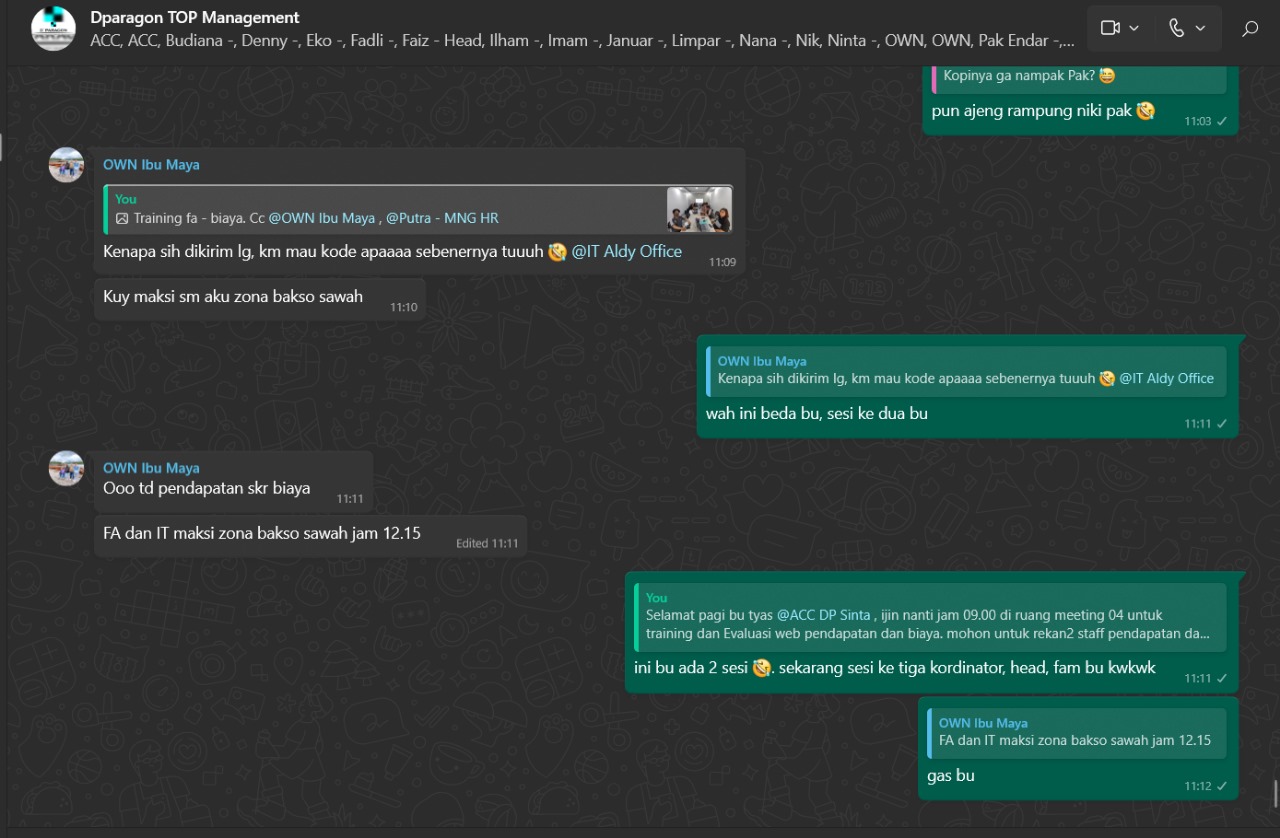The height and width of the screenshot is (838, 1280).
Task: Click the chat scrollbar thumb at right edge
Action: coord(1275,794)
